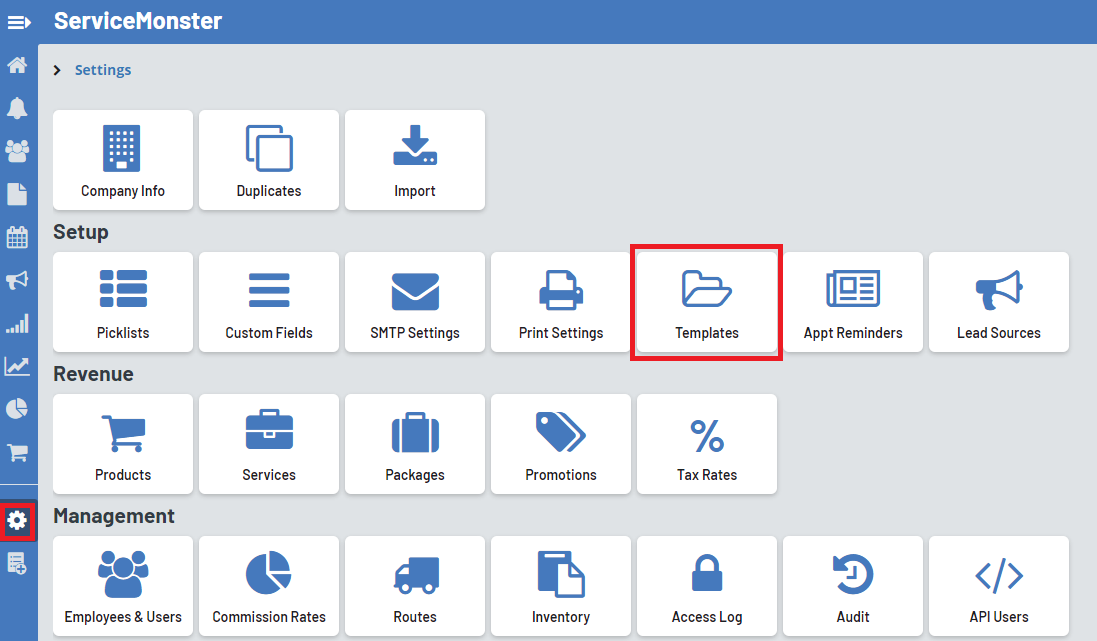Open the Picklists tile

coord(123,302)
